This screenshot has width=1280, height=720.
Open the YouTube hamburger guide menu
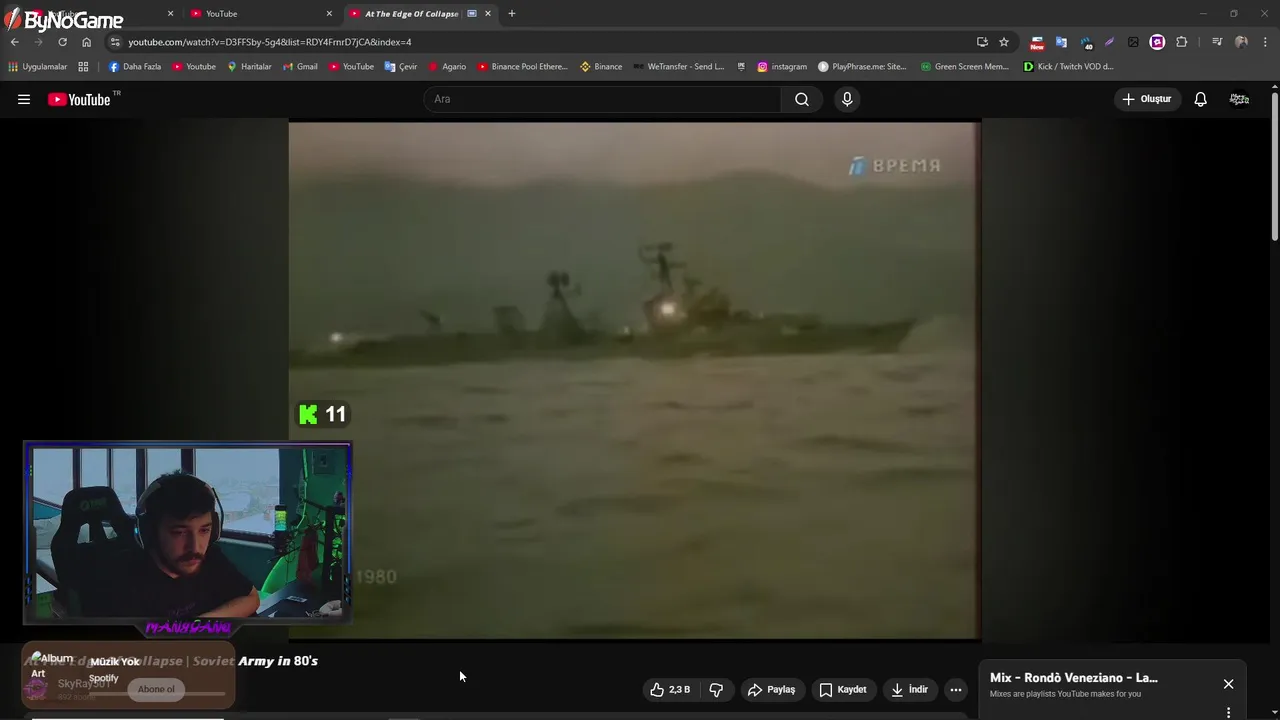24,99
